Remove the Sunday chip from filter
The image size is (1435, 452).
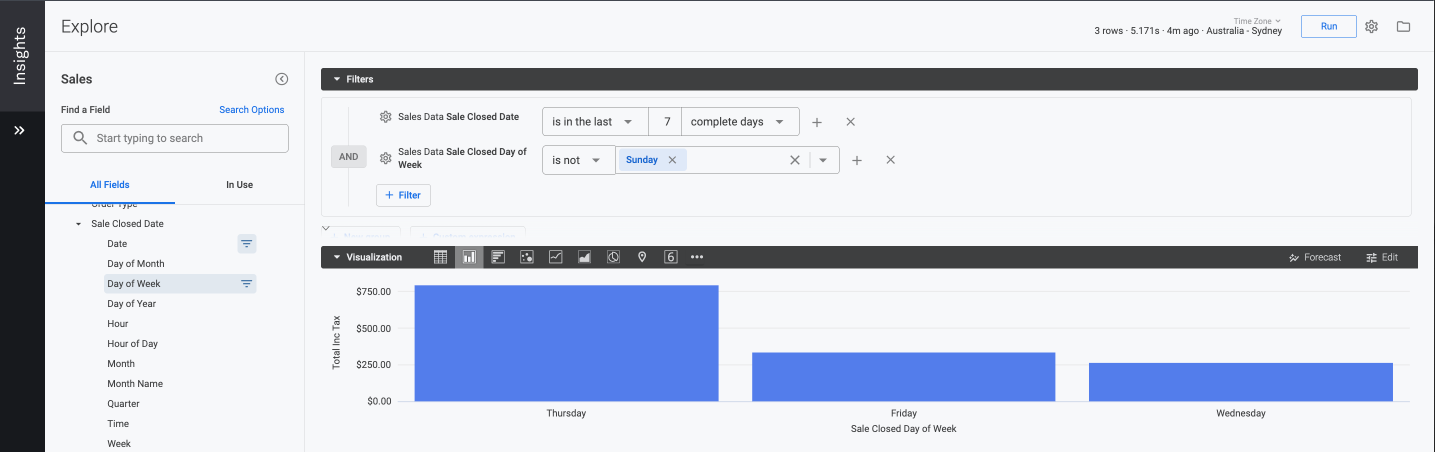point(672,160)
